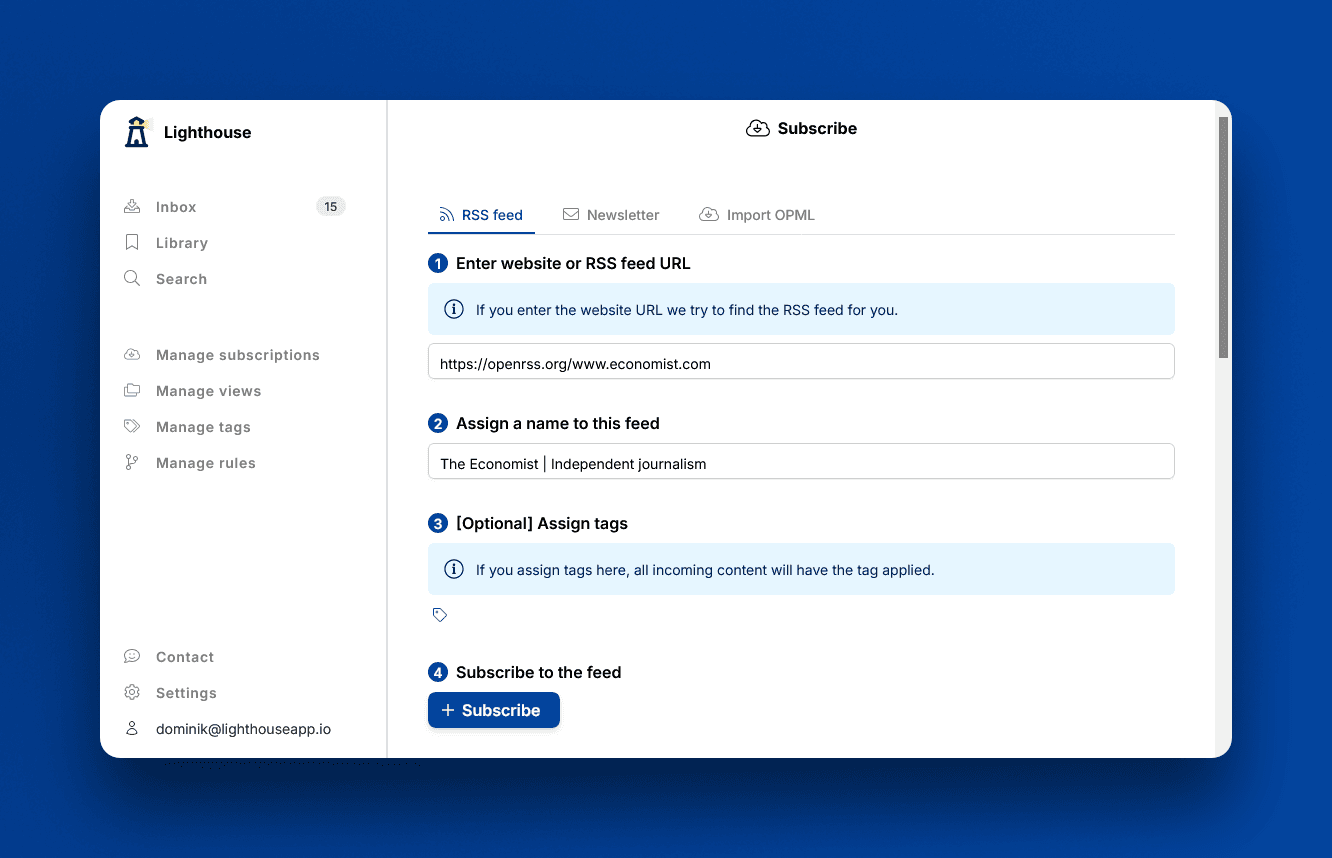Open the Contact chat icon
Screen dimensions: 1332x858
(x=132, y=657)
